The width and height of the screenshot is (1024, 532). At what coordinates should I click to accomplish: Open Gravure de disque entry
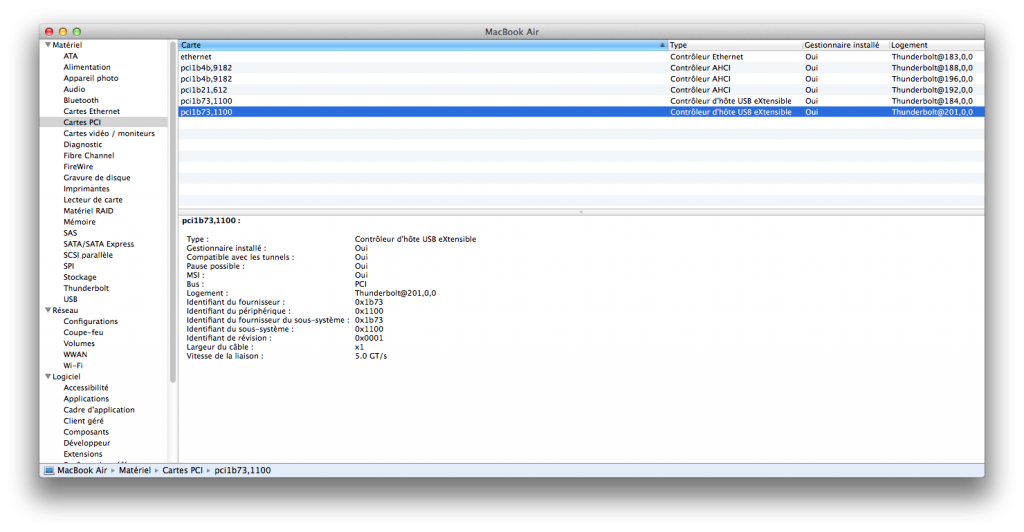(97, 178)
